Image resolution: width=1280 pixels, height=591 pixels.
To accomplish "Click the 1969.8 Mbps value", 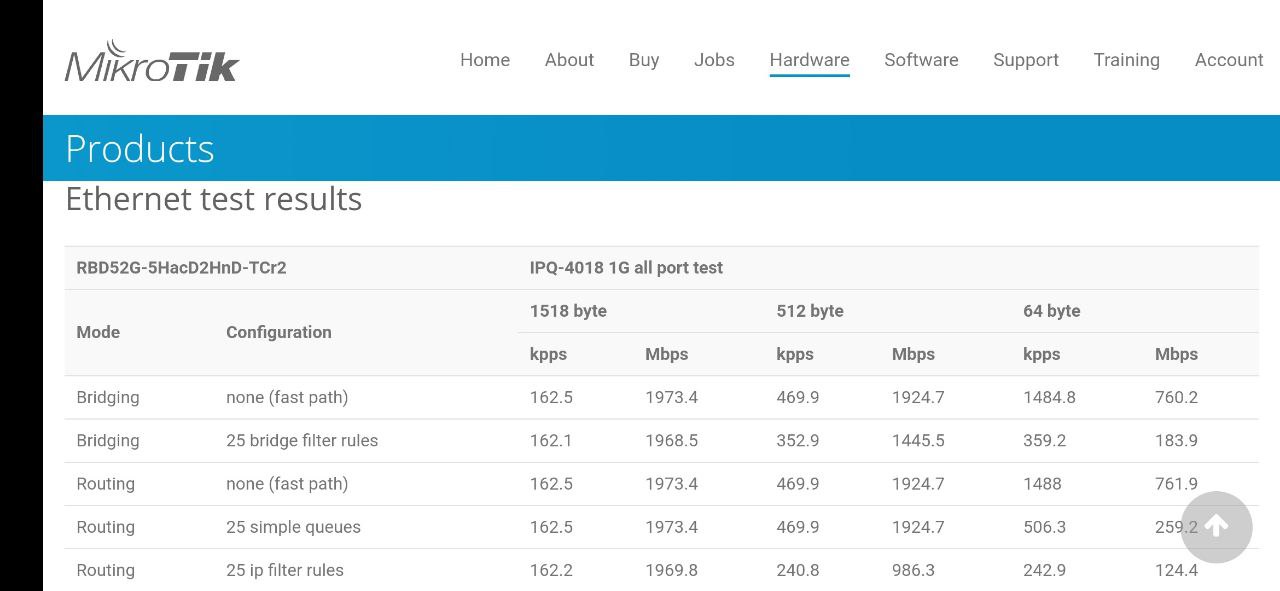I will (x=671, y=570).
